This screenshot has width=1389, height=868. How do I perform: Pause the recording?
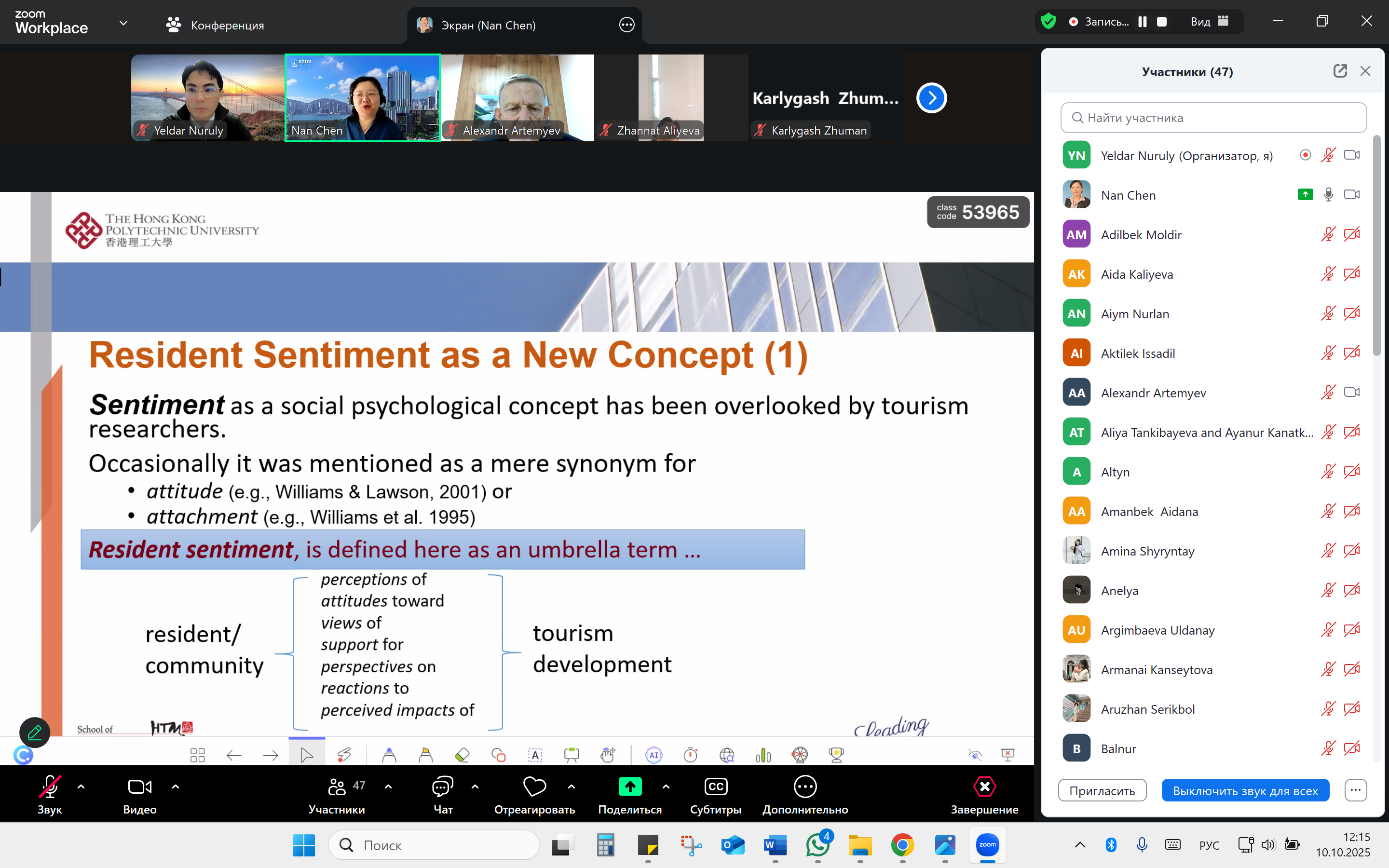click(x=1142, y=22)
